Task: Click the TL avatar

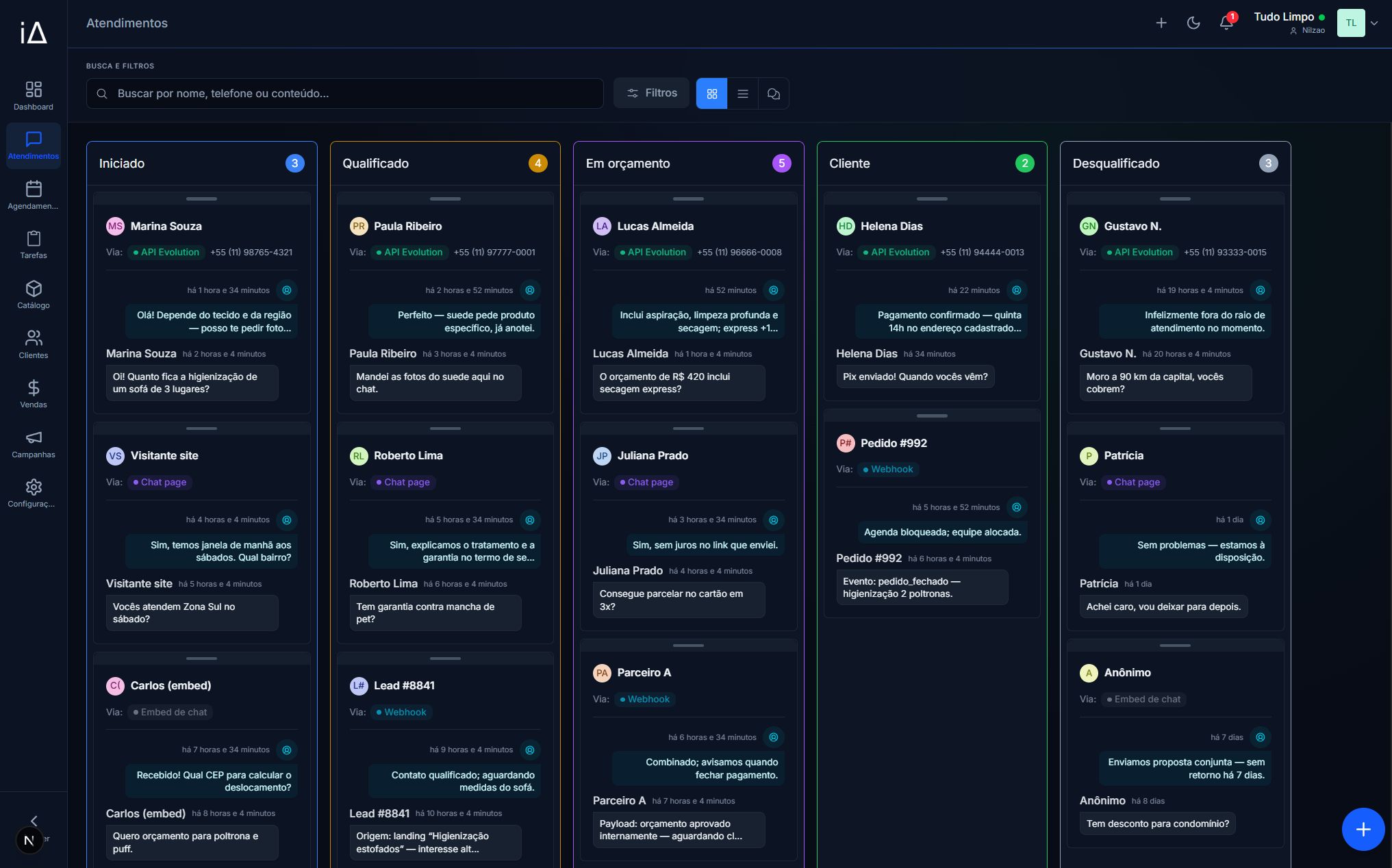Action: point(1351,23)
